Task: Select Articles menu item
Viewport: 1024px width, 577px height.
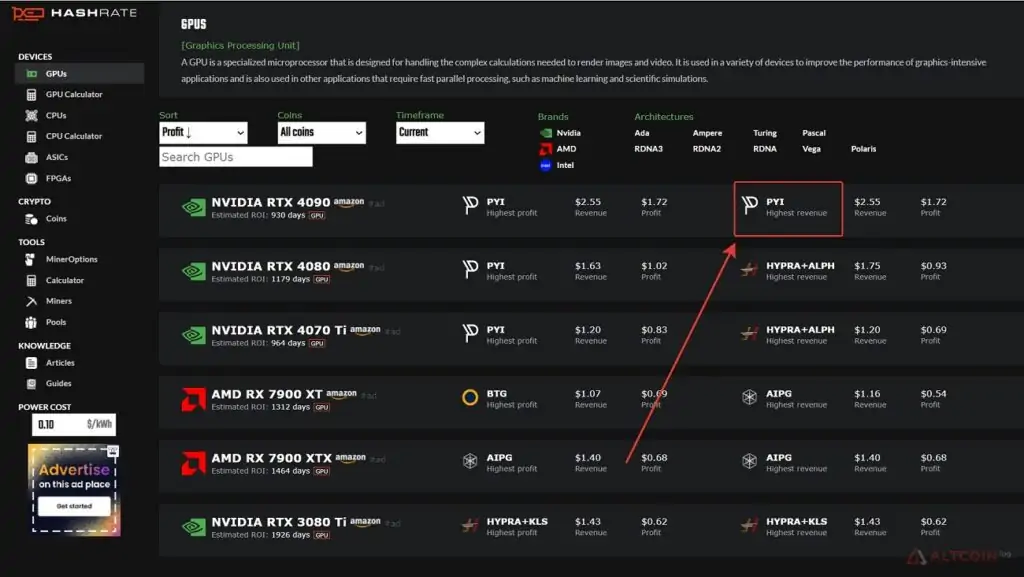Action: 60,363
